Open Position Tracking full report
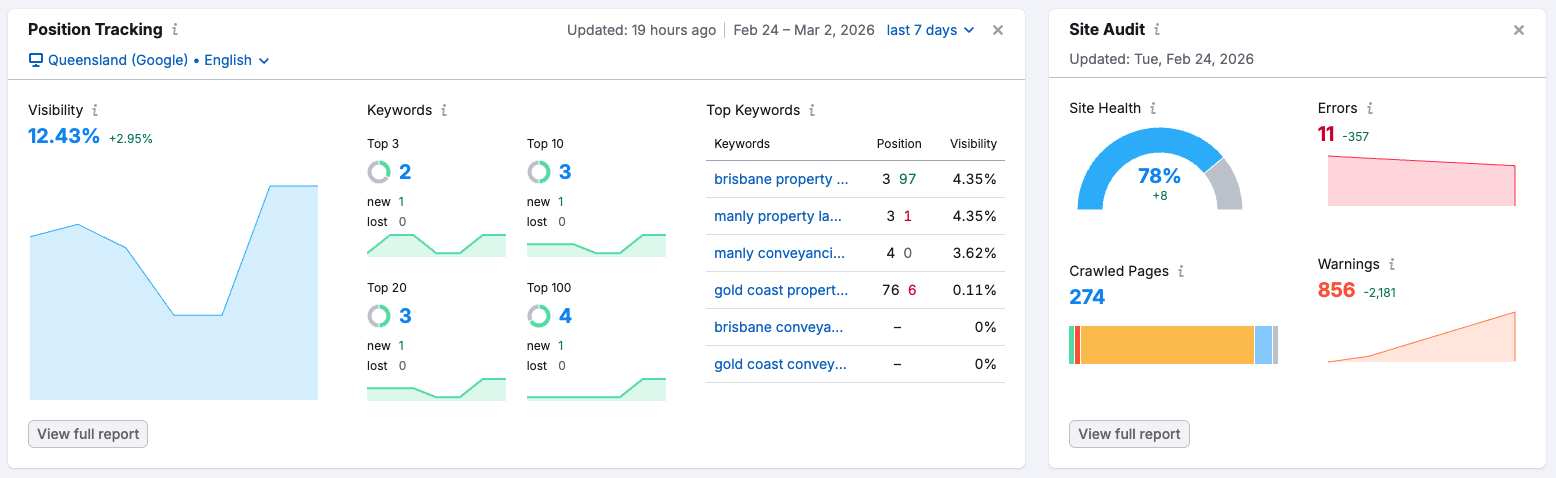 [88, 434]
